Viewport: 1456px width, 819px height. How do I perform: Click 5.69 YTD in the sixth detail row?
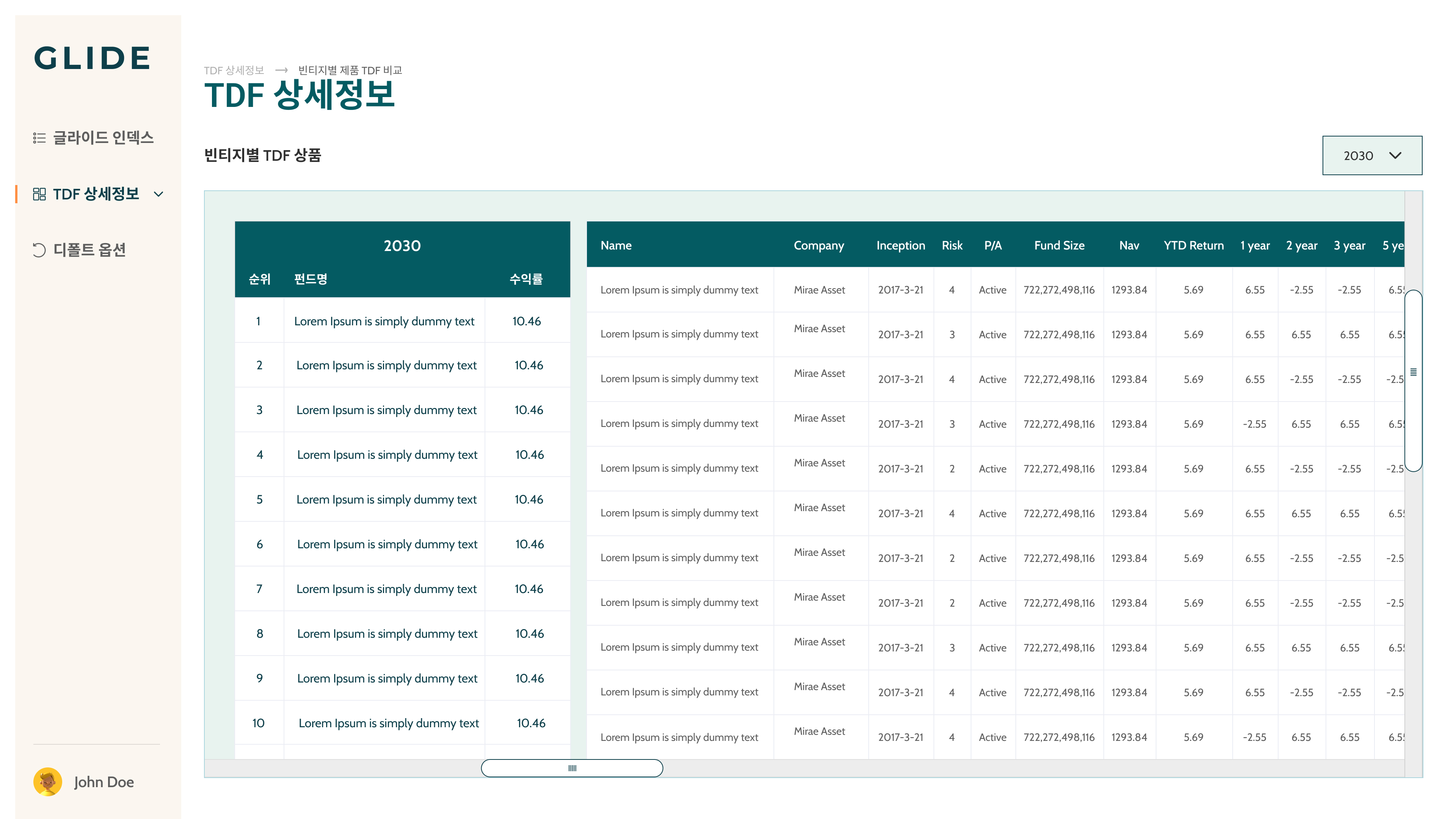click(x=1194, y=513)
